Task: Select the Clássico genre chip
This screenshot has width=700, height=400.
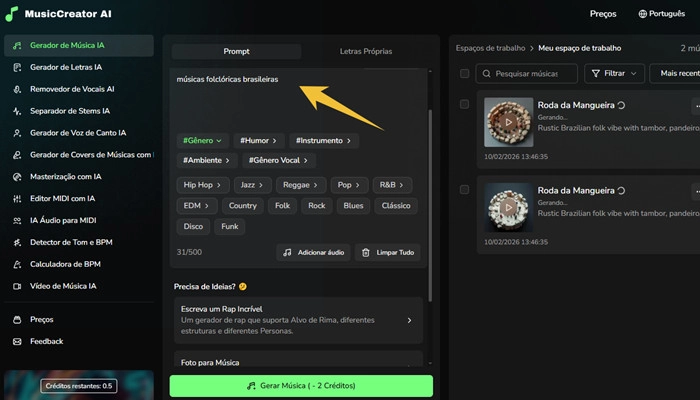Action: (396, 206)
